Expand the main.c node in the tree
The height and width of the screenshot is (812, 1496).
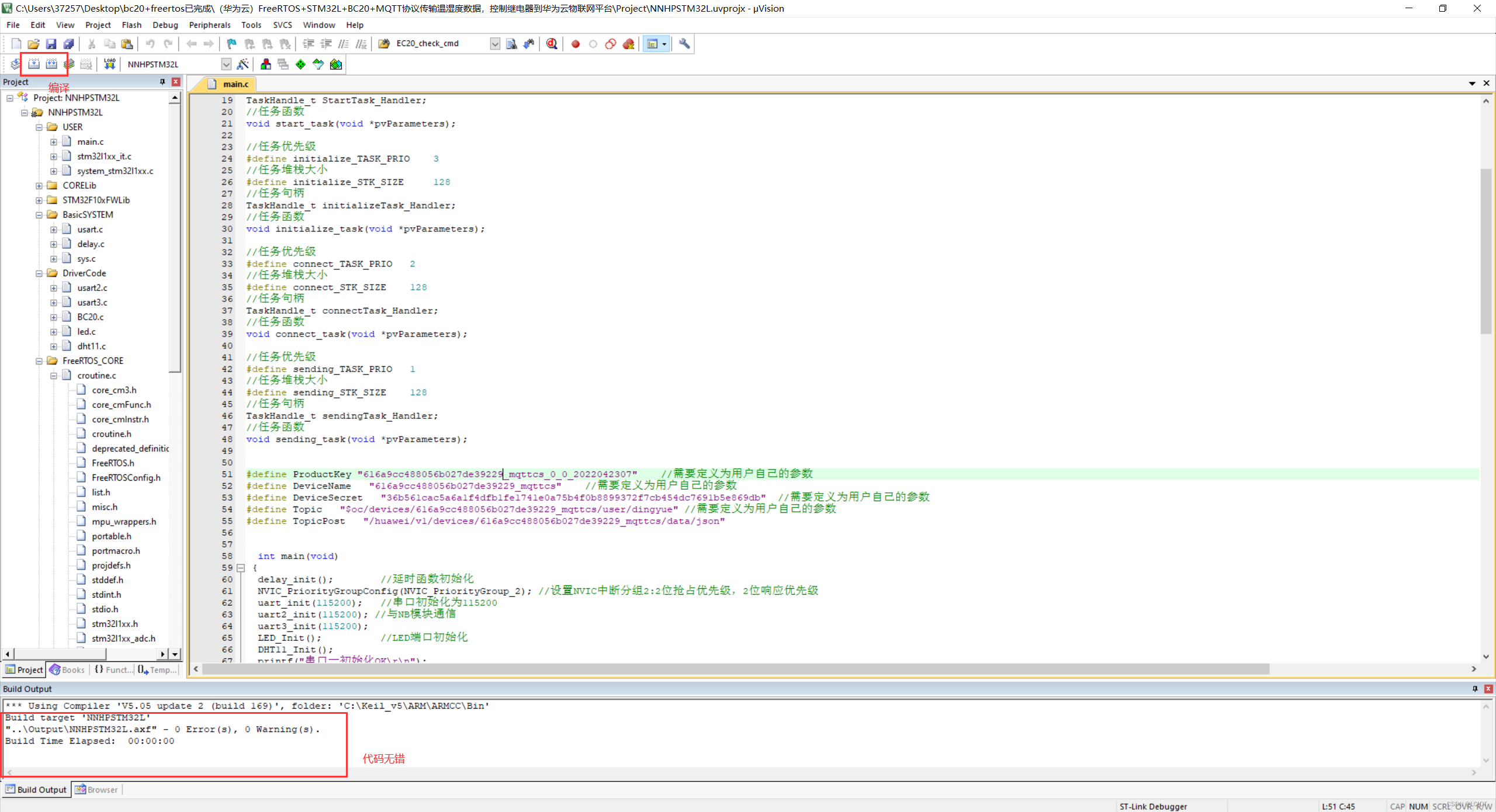(54, 142)
